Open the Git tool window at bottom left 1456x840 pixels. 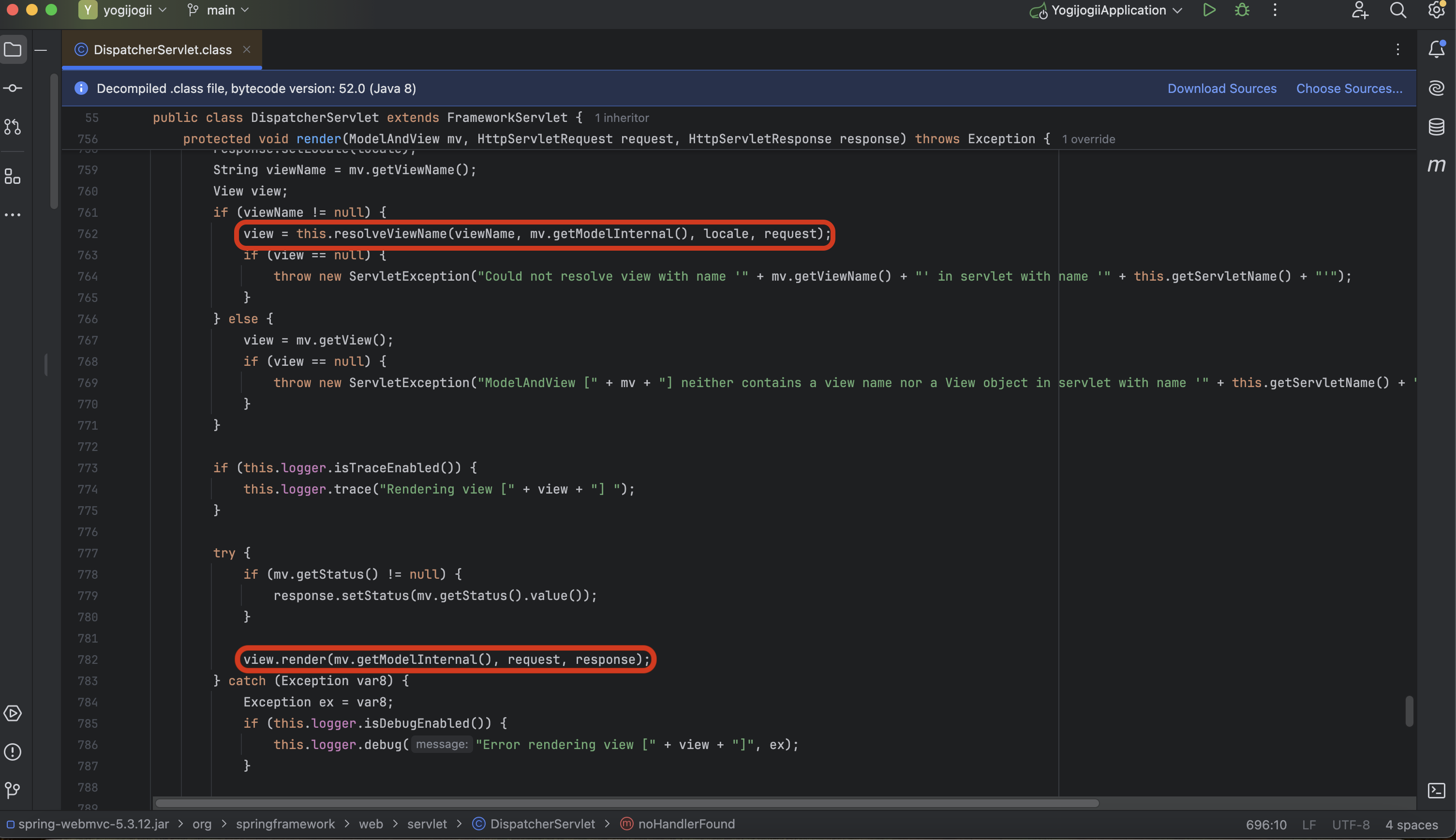[x=13, y=789]
